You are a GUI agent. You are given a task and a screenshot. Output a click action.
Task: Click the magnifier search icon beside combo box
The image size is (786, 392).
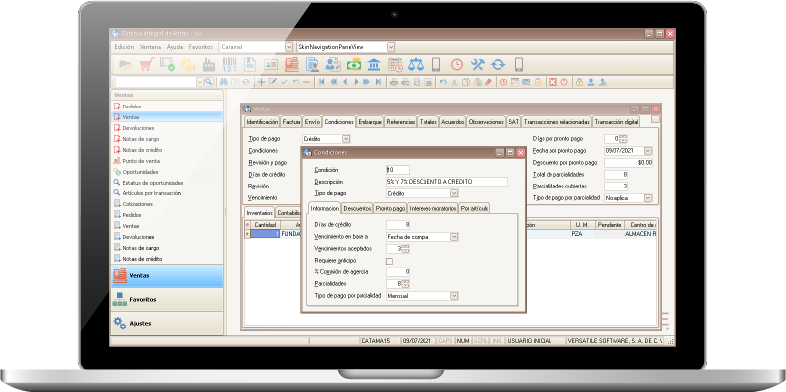point(209,82)
